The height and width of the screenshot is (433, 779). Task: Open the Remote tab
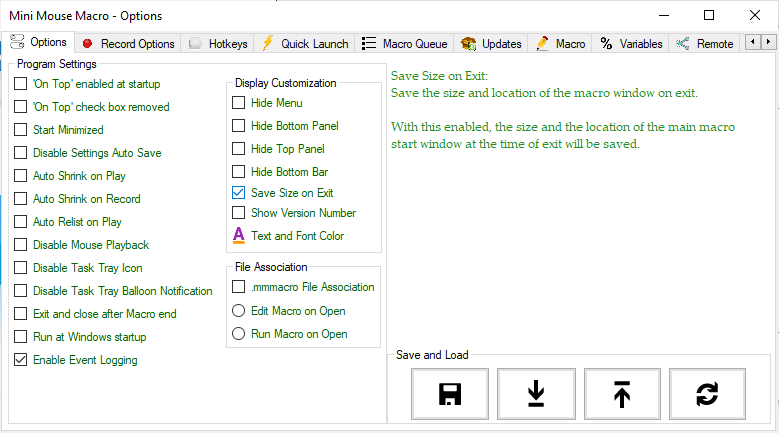click(704, 44)
